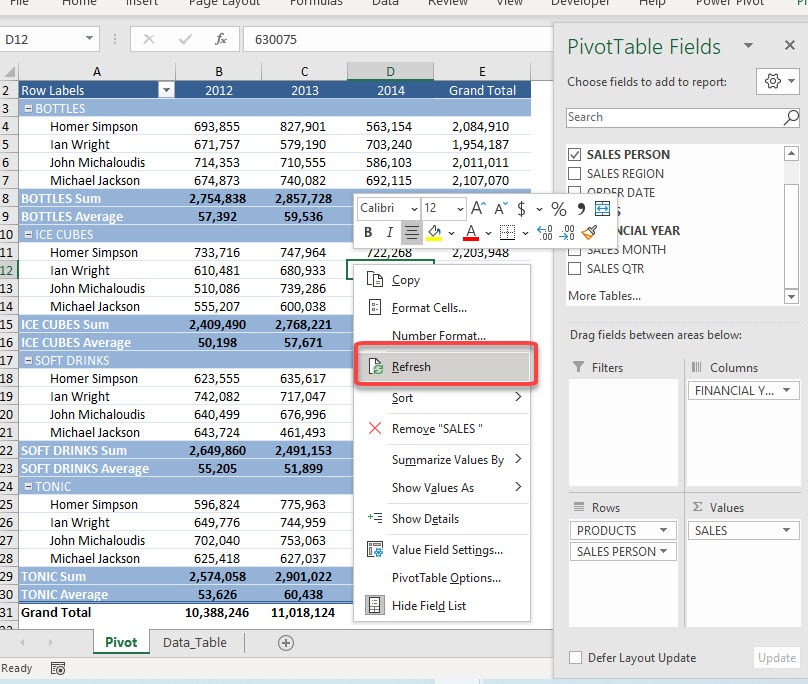Viewport: 808px width, 684px height.
Task: Open Row Labels filter dropdown
Action: 166,90
